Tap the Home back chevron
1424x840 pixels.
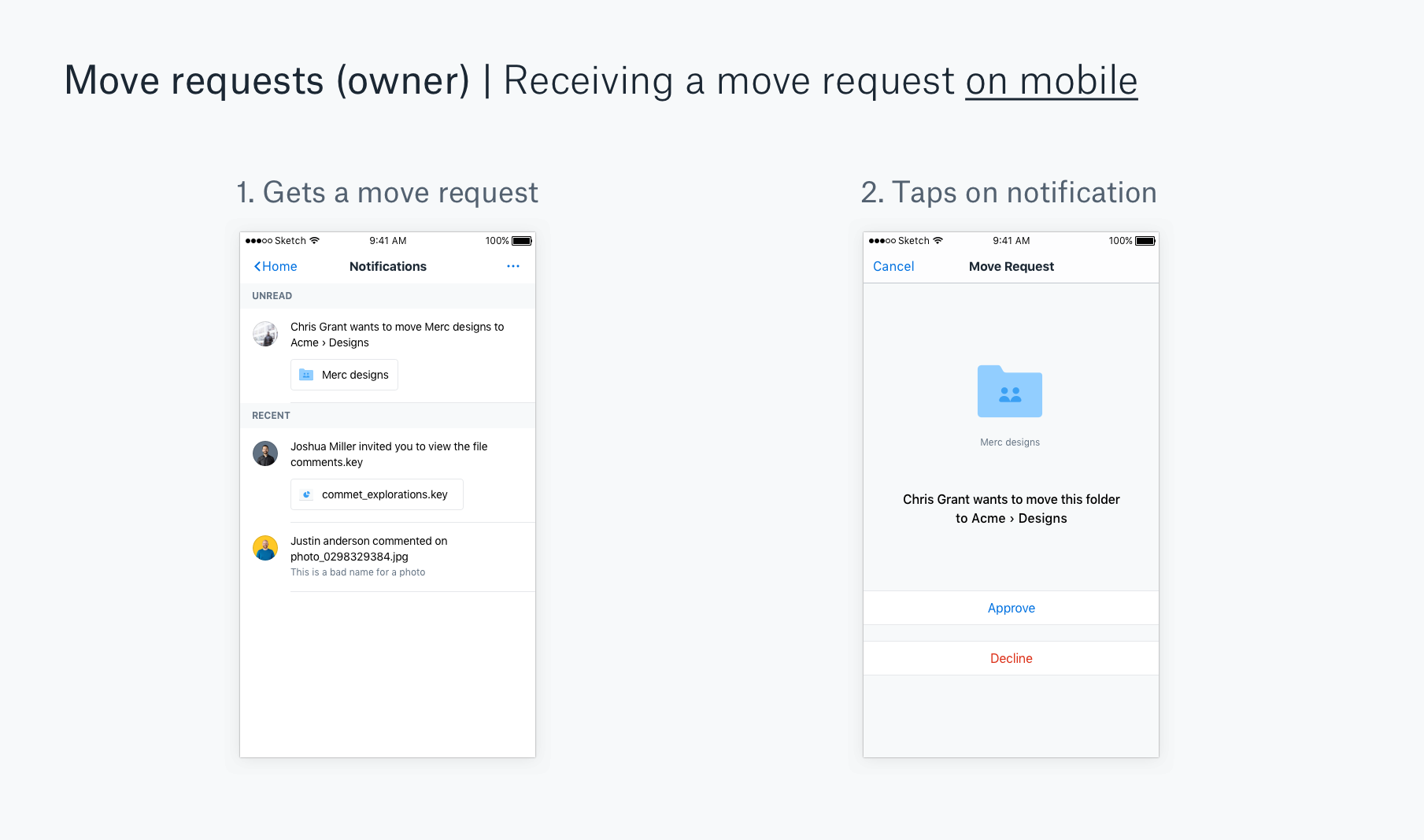click(256, 266)
